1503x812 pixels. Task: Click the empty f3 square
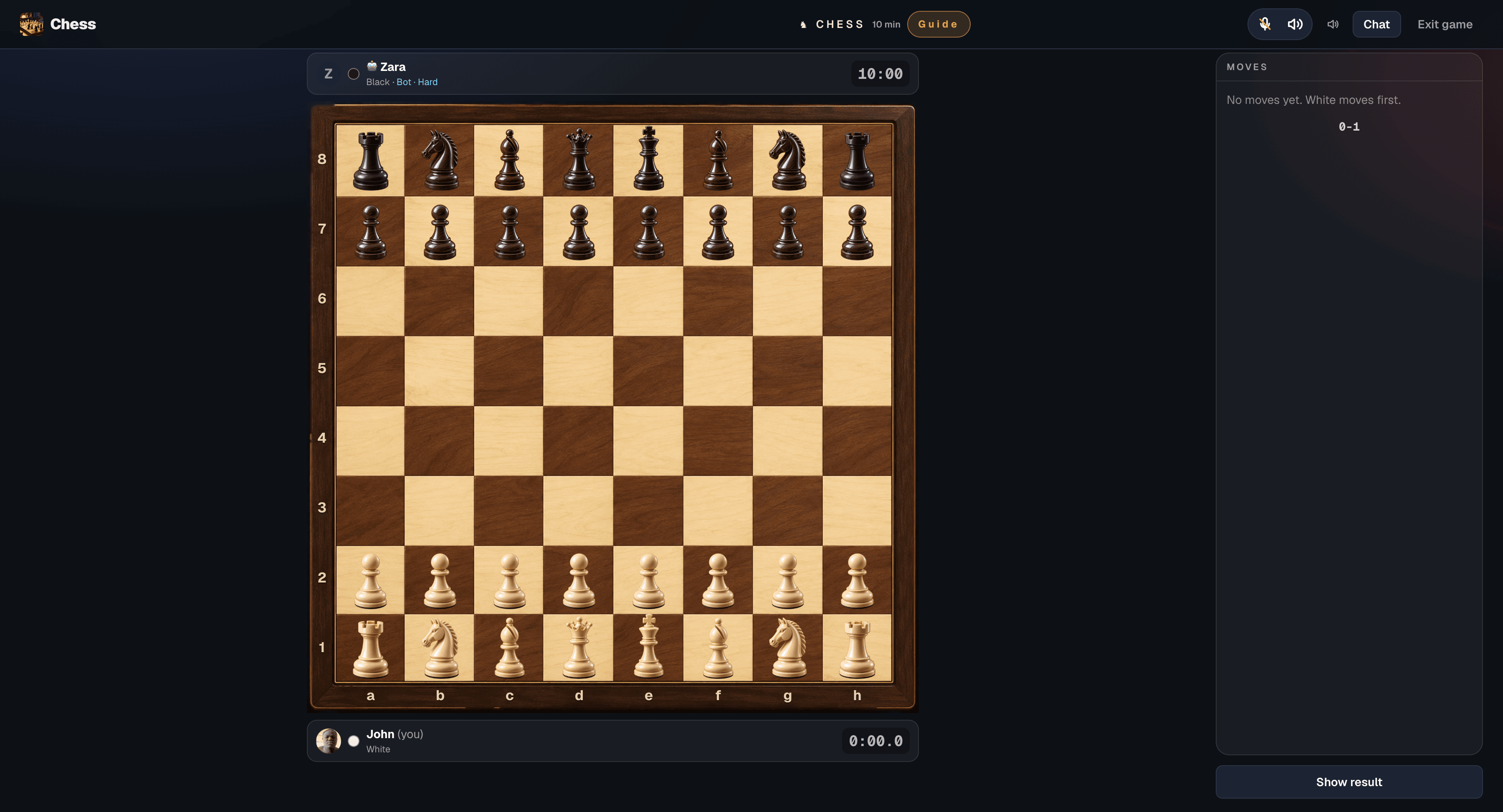(x=718, y=510)
